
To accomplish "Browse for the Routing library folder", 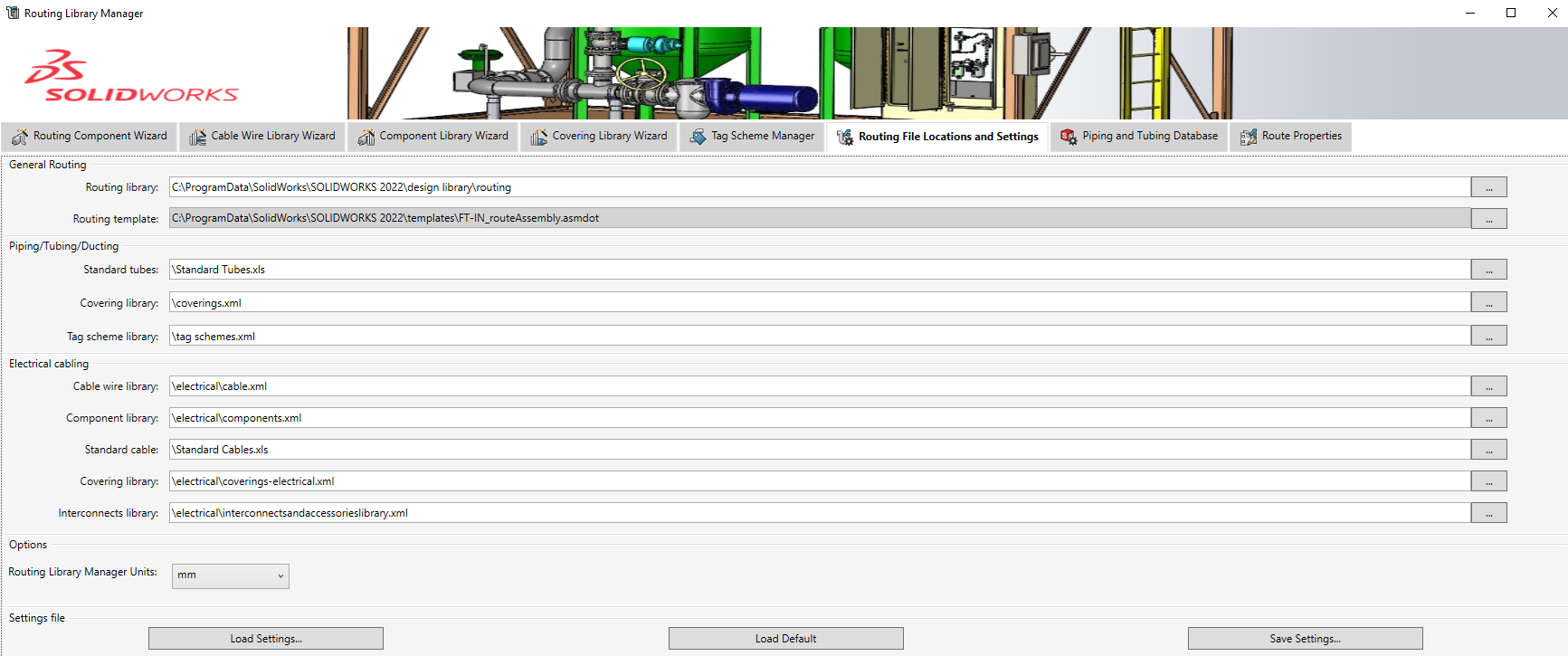I will pos(1488,187).
